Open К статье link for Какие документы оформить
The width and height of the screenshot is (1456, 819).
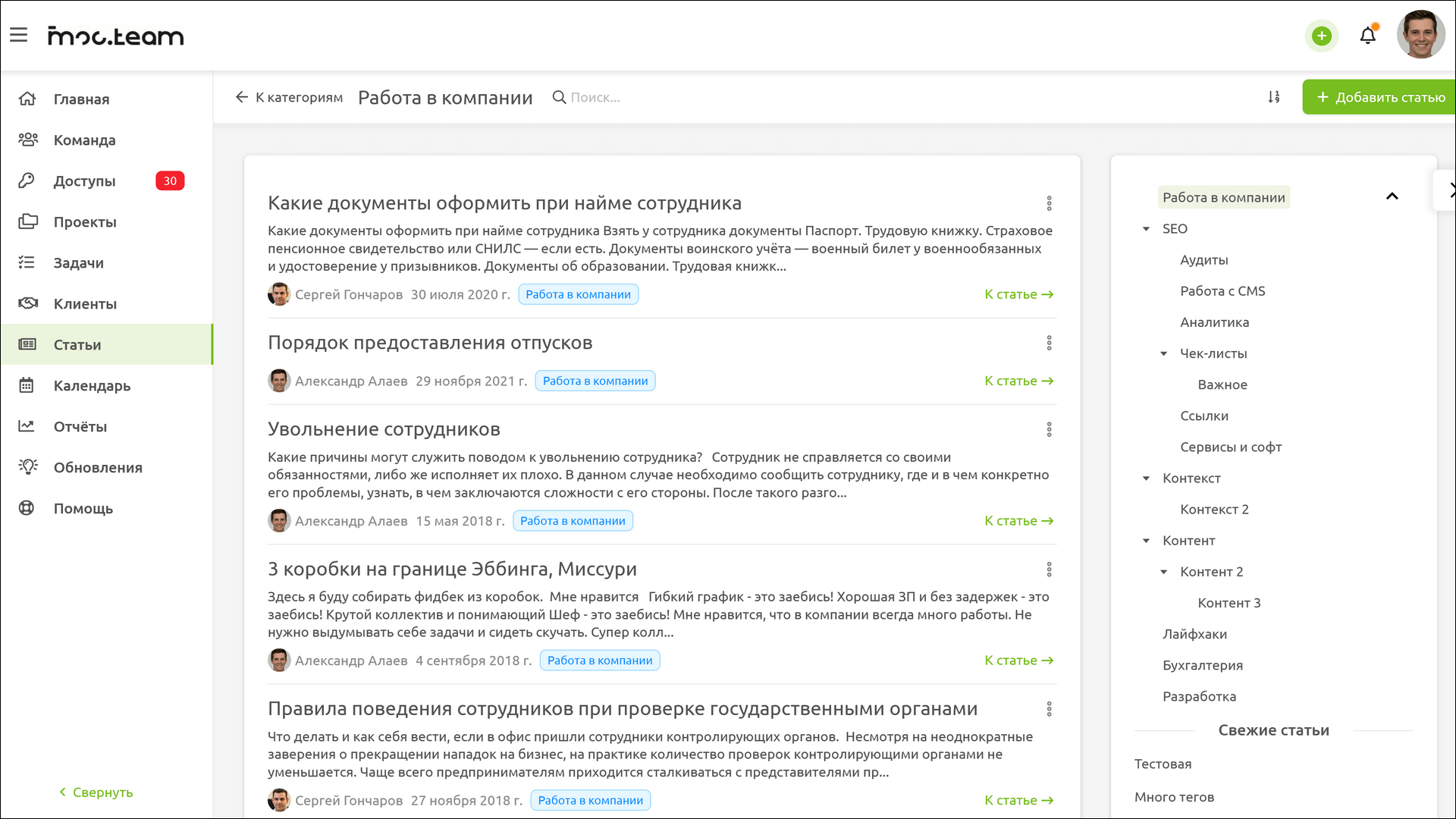coord(1019,294)
